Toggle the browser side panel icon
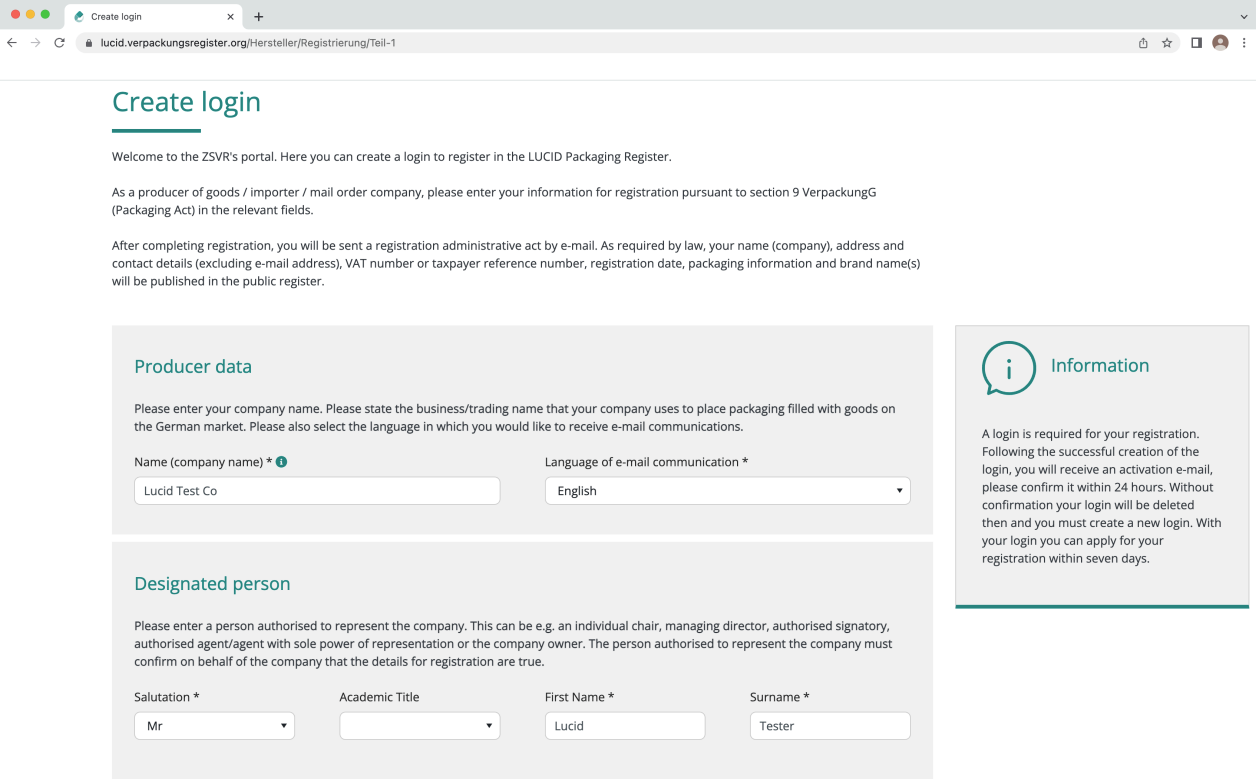Viewport: 1256px width, 779px height. coord(1196,43)
